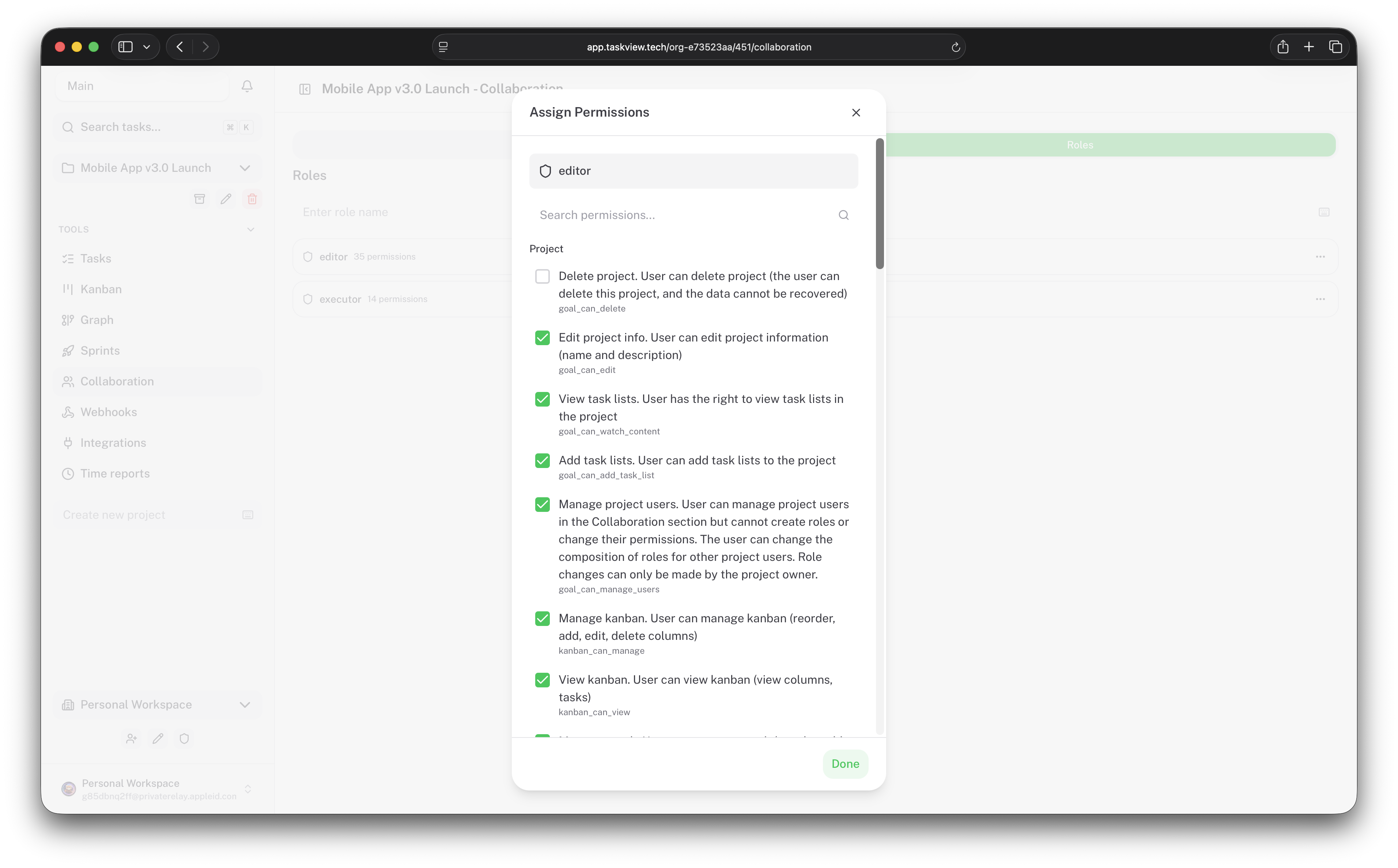Click the kanban_can_manage permission key
The image size is (1398, 868).
(601, 651)
